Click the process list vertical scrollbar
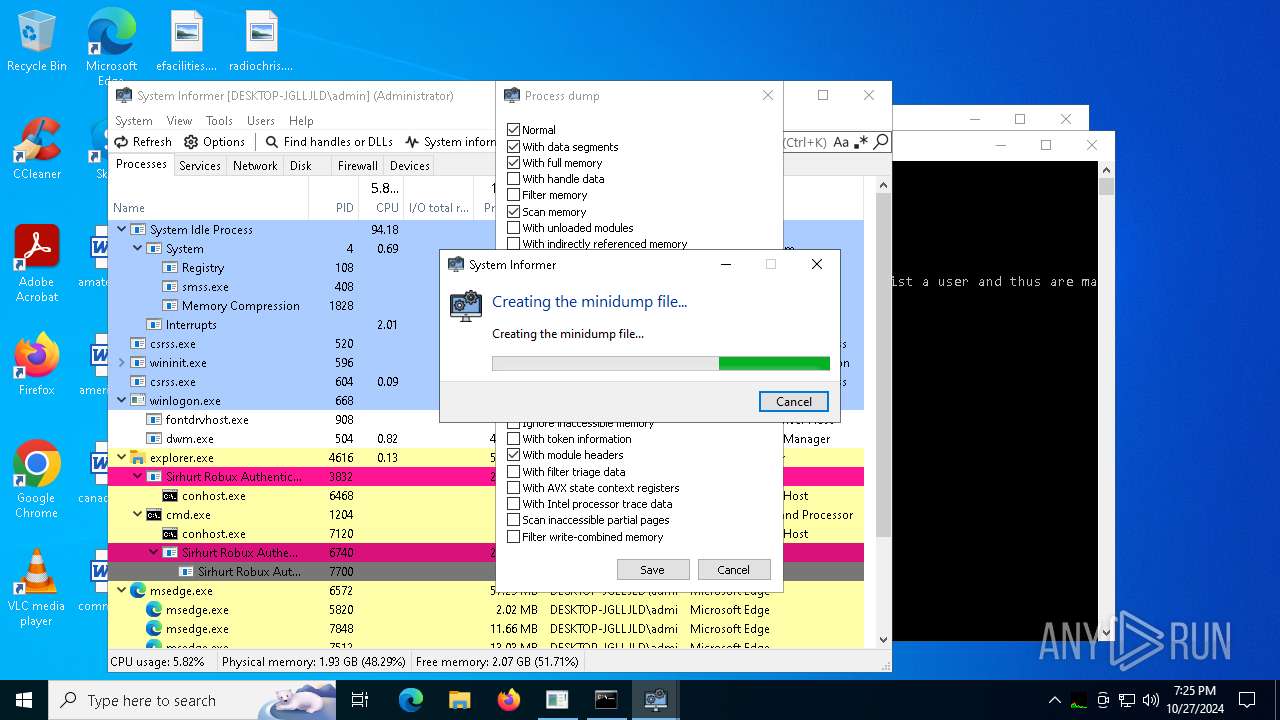The image size is (1280, 720). coord(884,410)
